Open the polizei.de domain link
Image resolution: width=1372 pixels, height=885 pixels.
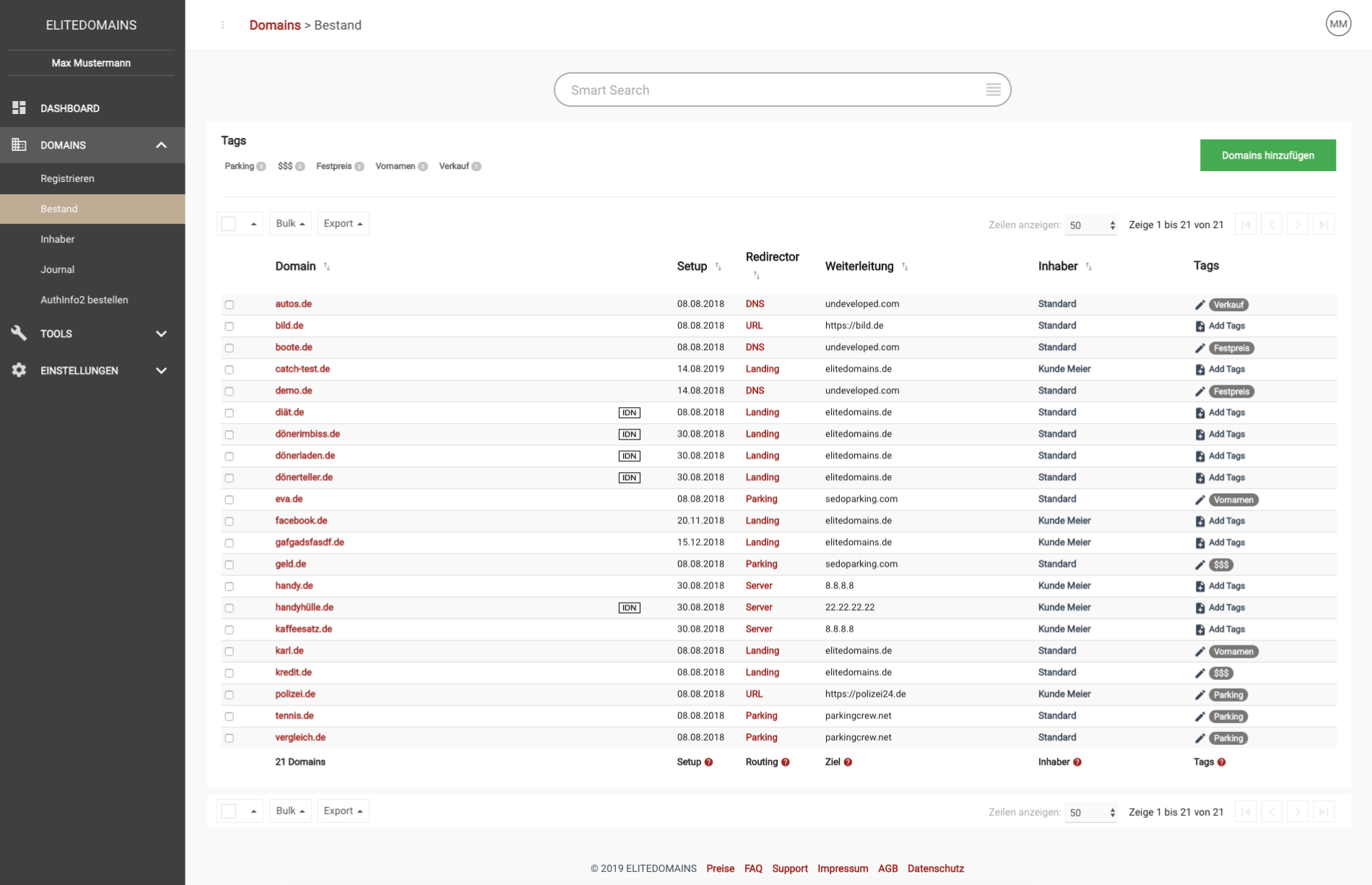click(295, 694)
